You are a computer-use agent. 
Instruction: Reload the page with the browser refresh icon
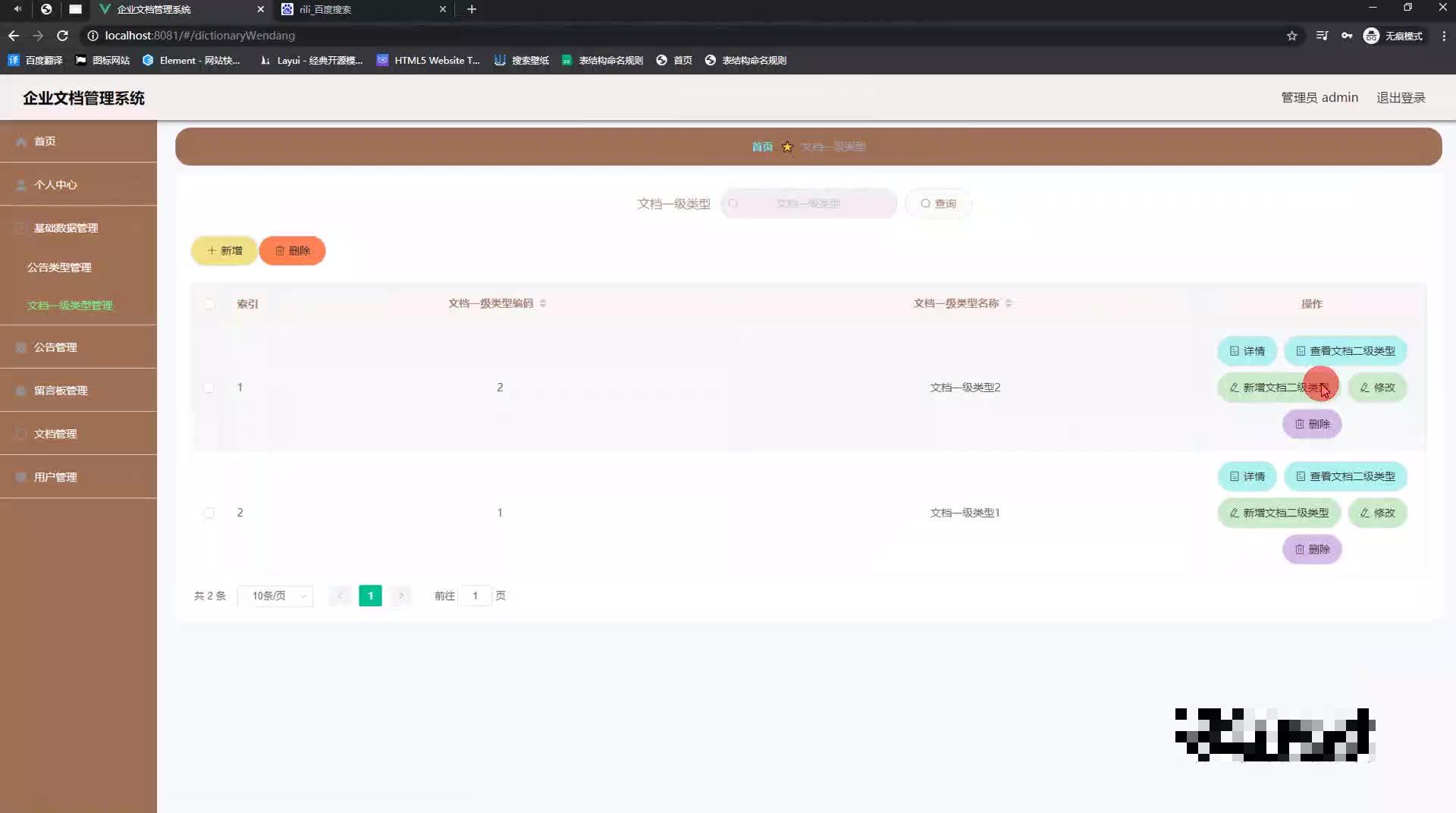click(63, 35)
